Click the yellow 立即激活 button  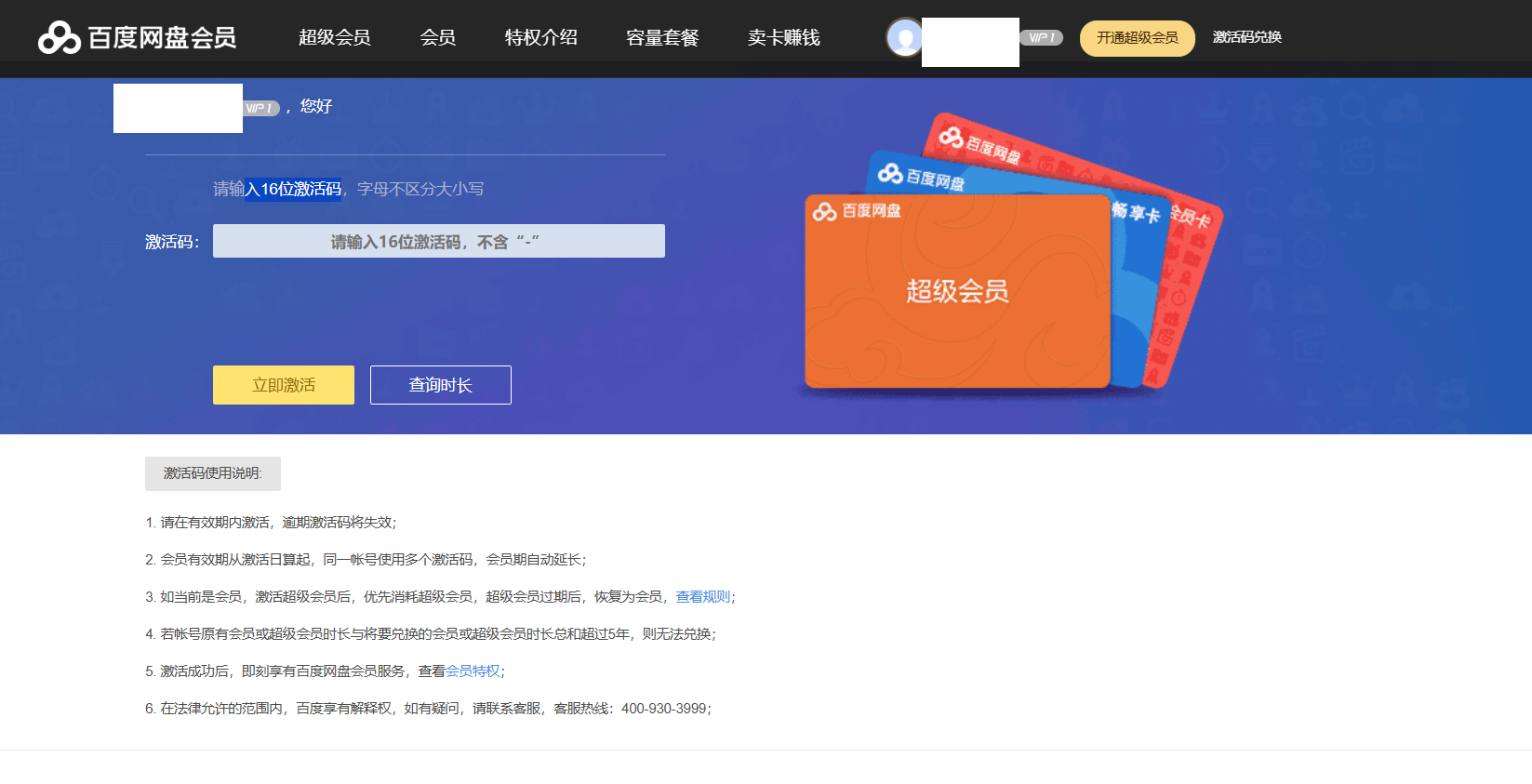click(284, 385)
